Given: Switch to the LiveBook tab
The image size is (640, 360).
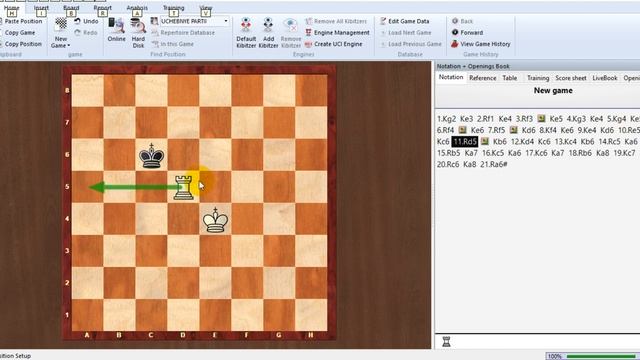Looking at the screenshot, I should point(604,78).
